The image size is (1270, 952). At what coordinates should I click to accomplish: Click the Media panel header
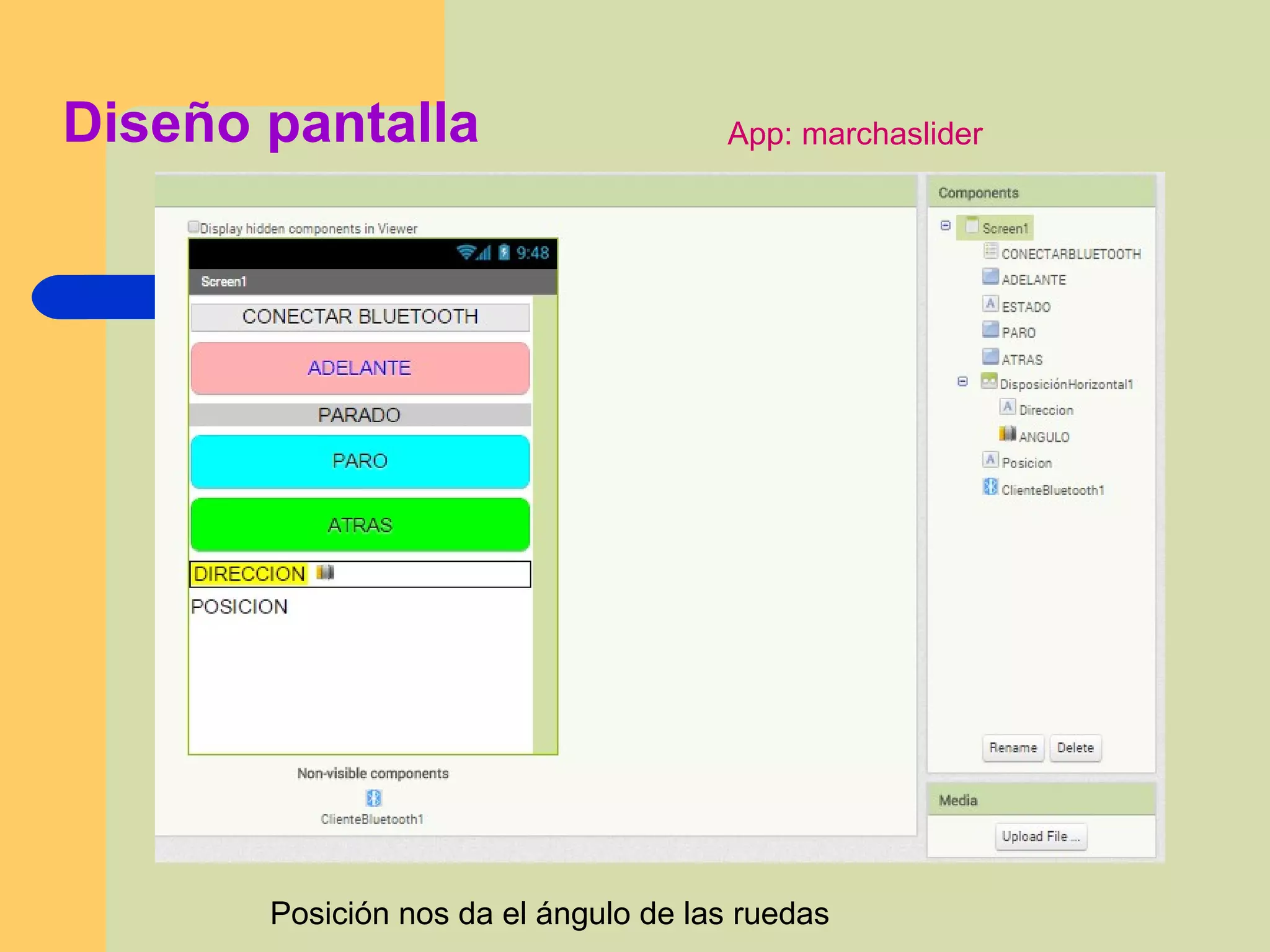point(1041,800)
